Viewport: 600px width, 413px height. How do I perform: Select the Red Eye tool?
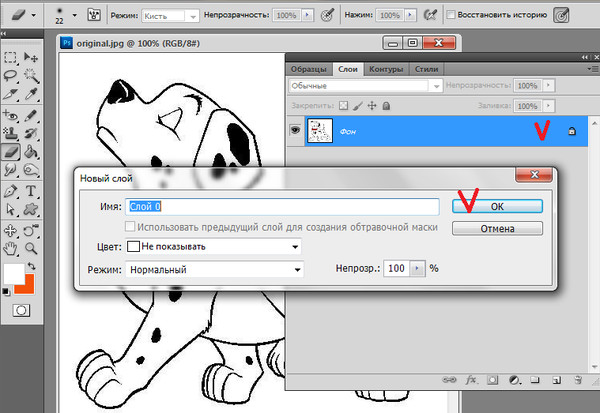(x=10, y=115)
